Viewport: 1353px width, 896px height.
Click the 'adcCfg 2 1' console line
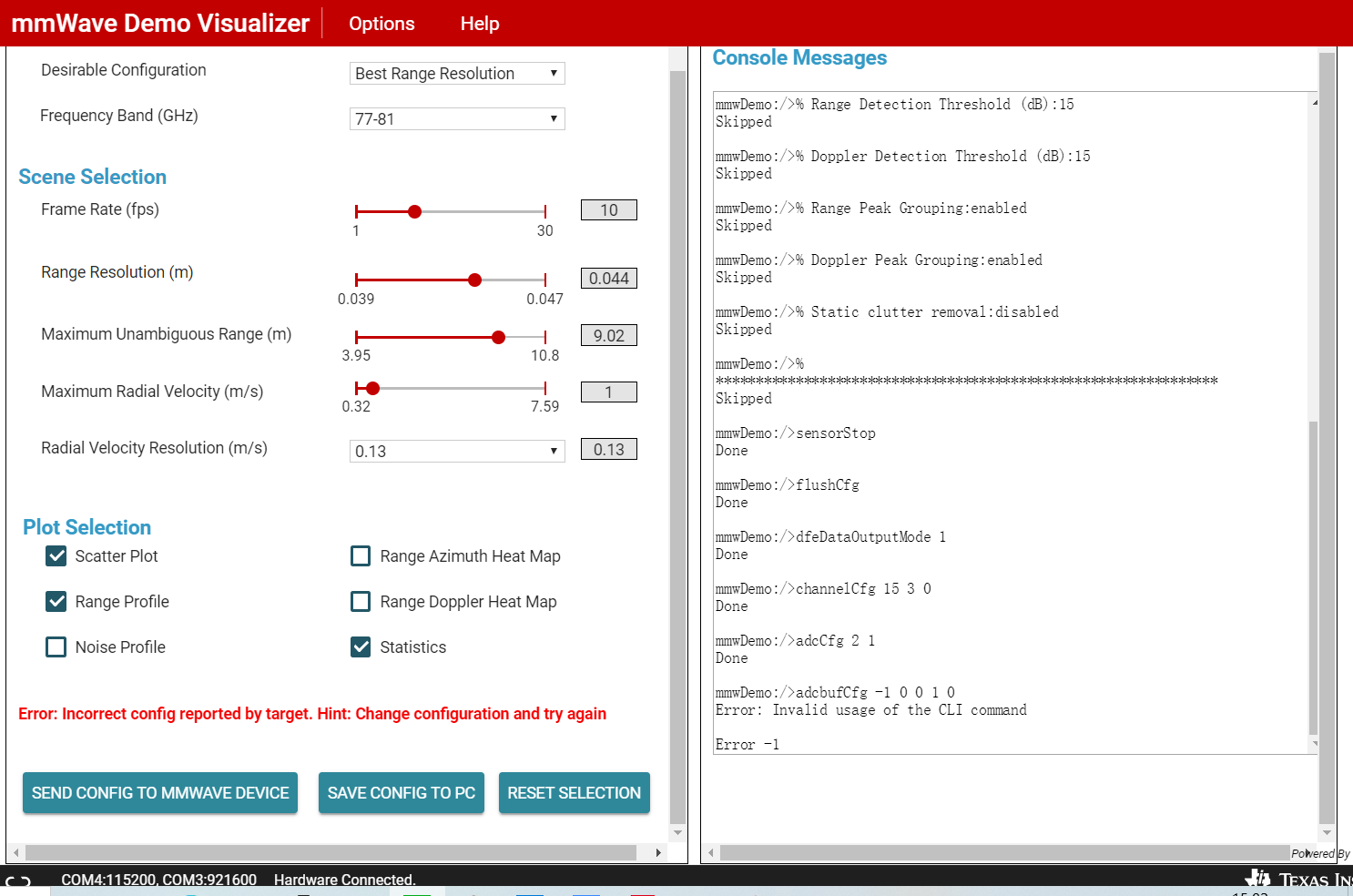pos(796,641)
